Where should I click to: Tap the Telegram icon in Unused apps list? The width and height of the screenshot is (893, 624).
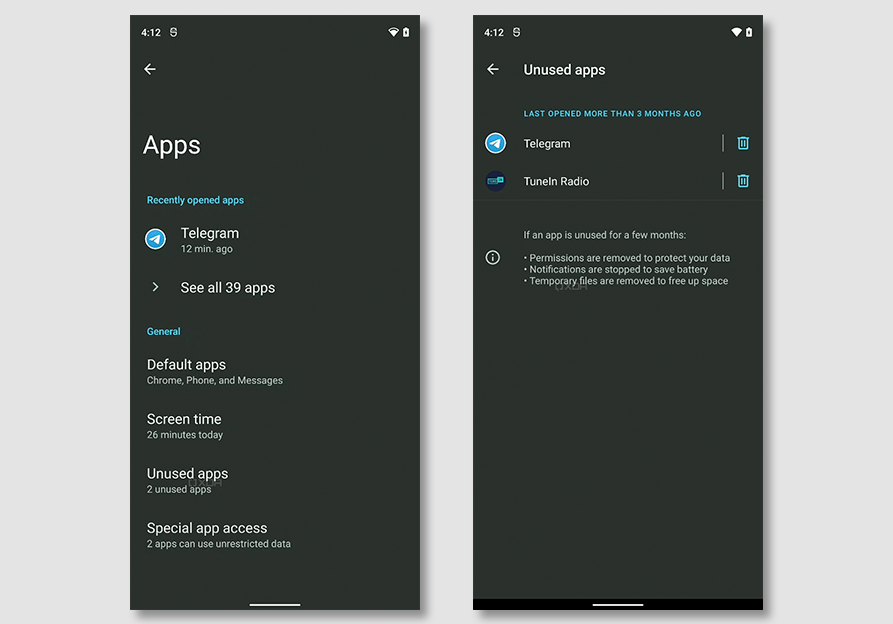tap(496, 143)
